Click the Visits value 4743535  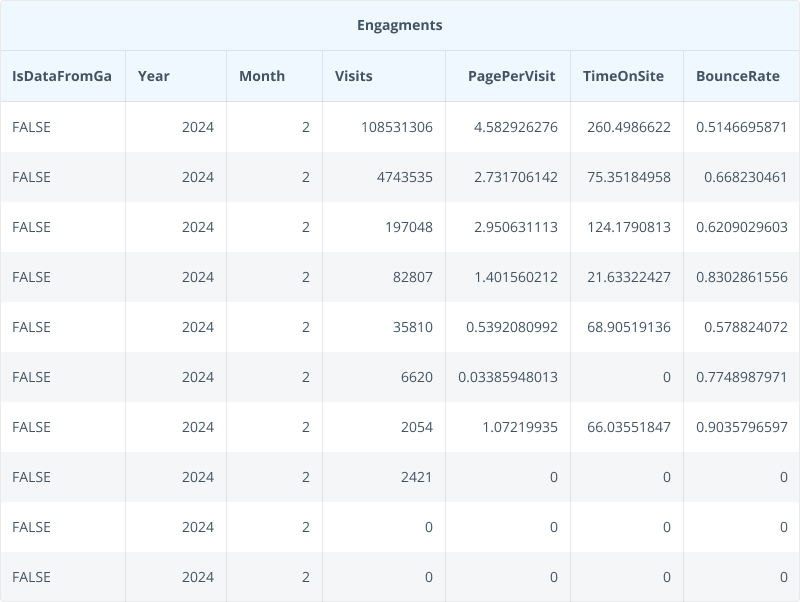(405, 177)
